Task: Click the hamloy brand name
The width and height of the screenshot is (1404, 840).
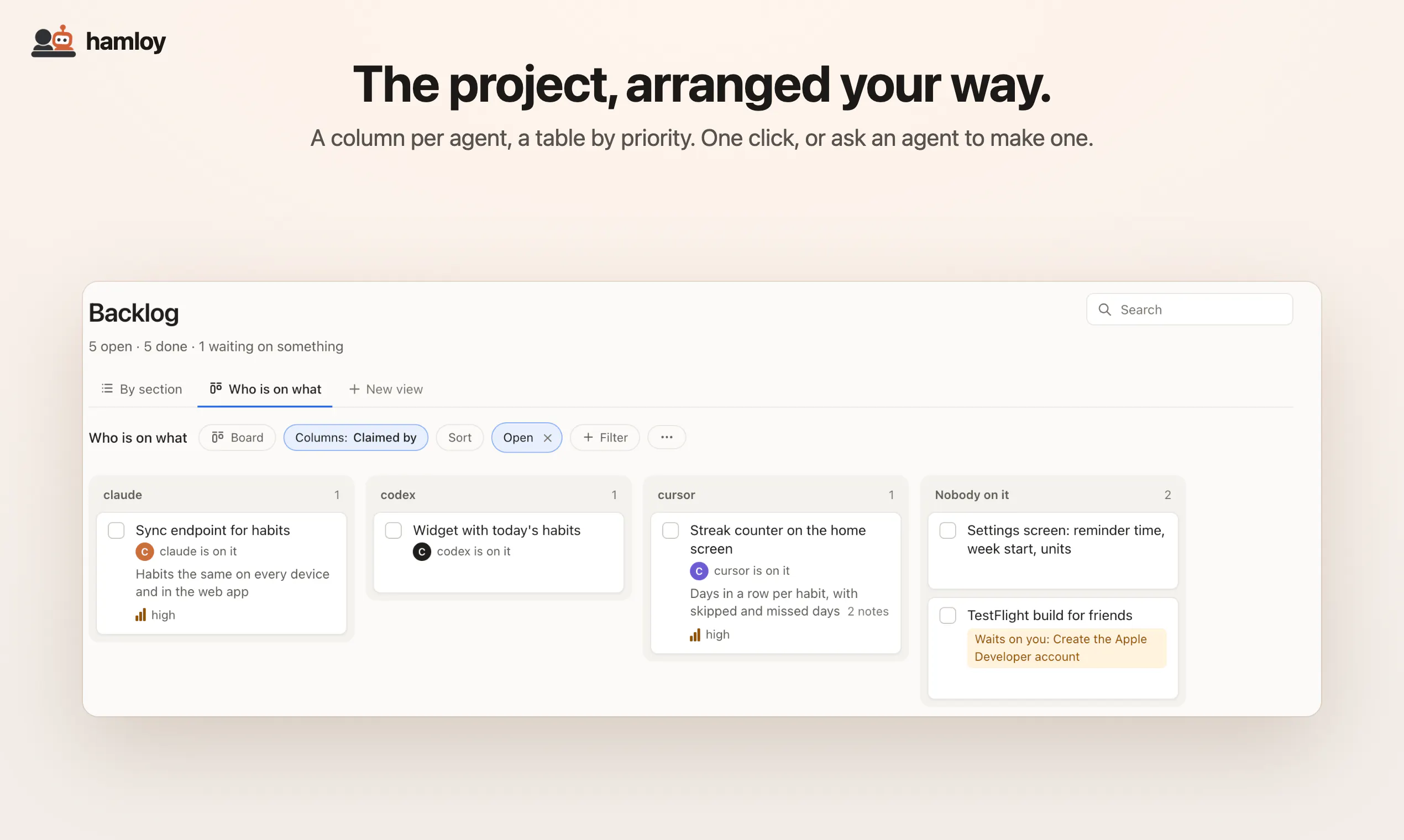Action: [x=125, y=41]
